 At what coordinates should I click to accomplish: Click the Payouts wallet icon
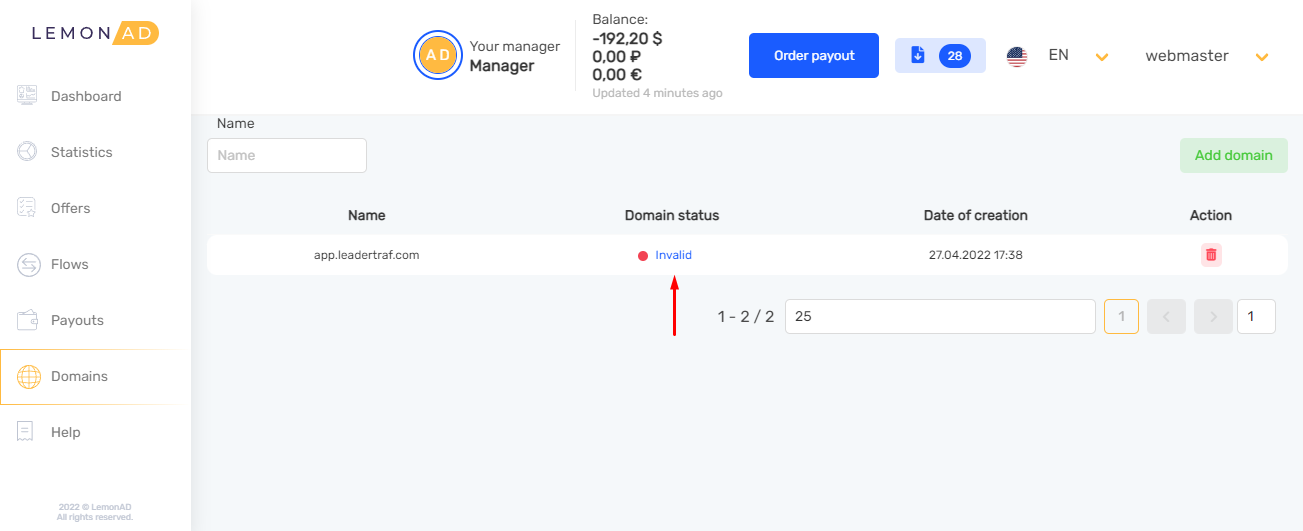(28, 320)
